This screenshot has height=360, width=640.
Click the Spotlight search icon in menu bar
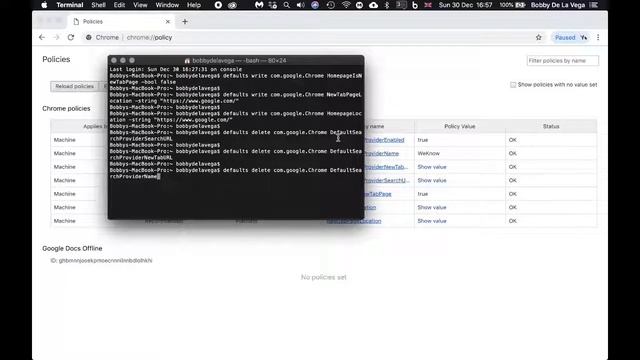287,5
